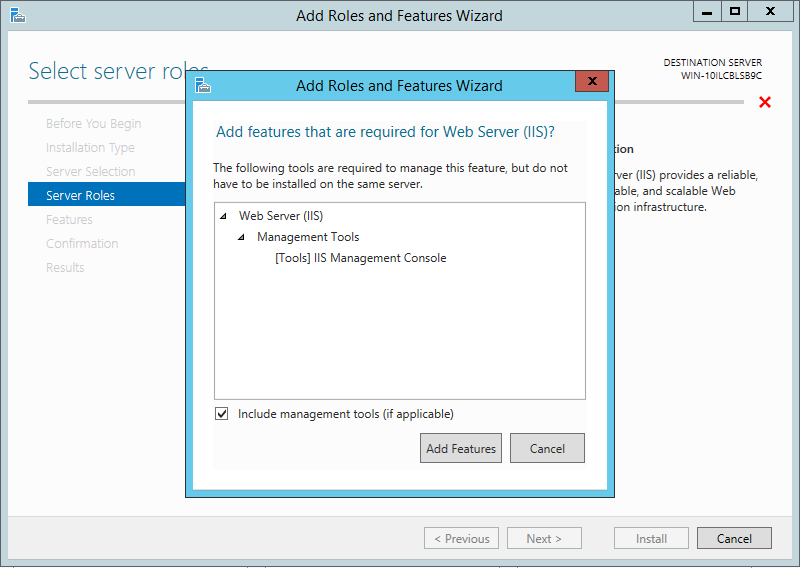
Task: Select the Web Server (IIS) tree label
Action: pyautogui.click(x=281, y=216)
